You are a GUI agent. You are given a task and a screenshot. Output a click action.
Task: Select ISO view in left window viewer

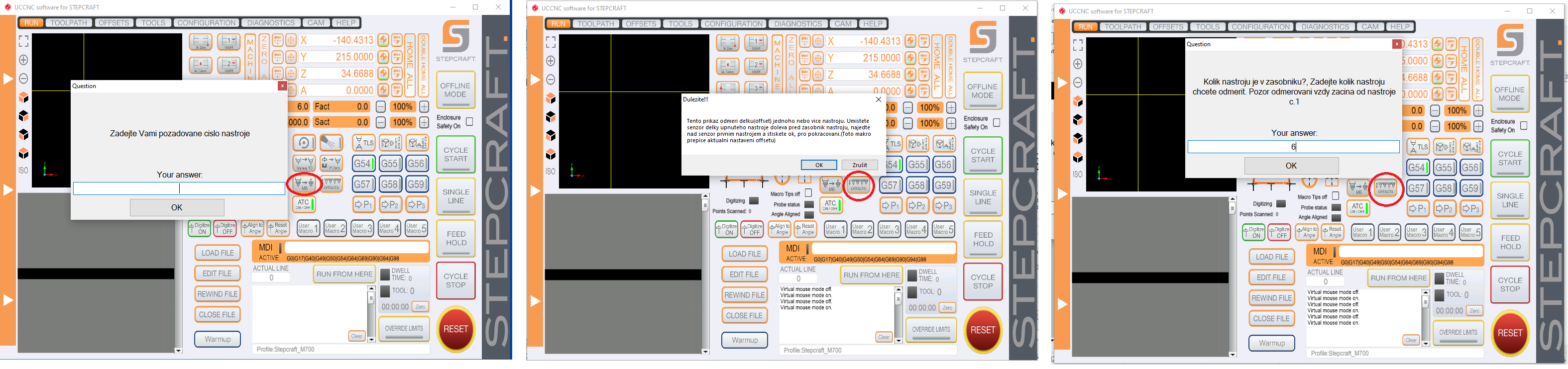click(x=23, y=171)
